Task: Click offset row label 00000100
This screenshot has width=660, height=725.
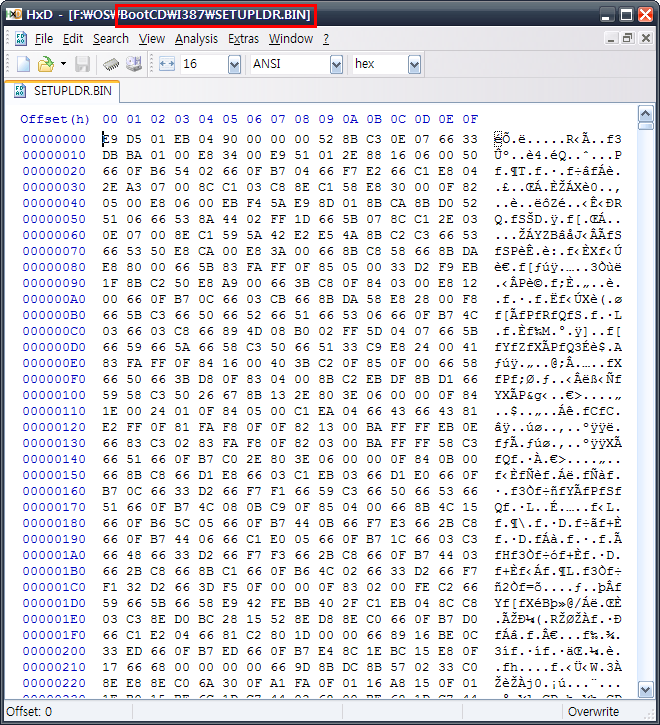Action: coord(54,395)
